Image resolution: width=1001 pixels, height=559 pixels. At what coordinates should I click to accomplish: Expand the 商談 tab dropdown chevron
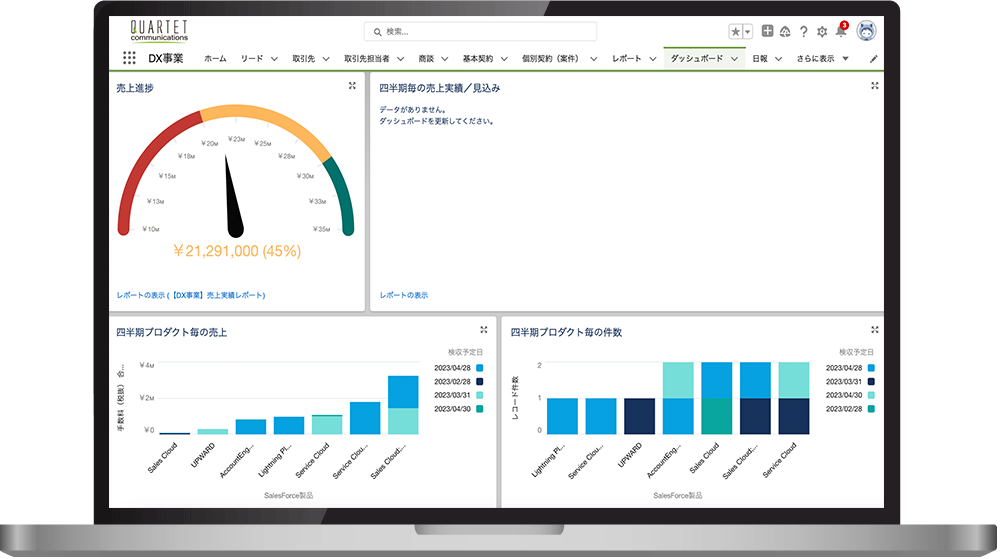click(444, 59)
